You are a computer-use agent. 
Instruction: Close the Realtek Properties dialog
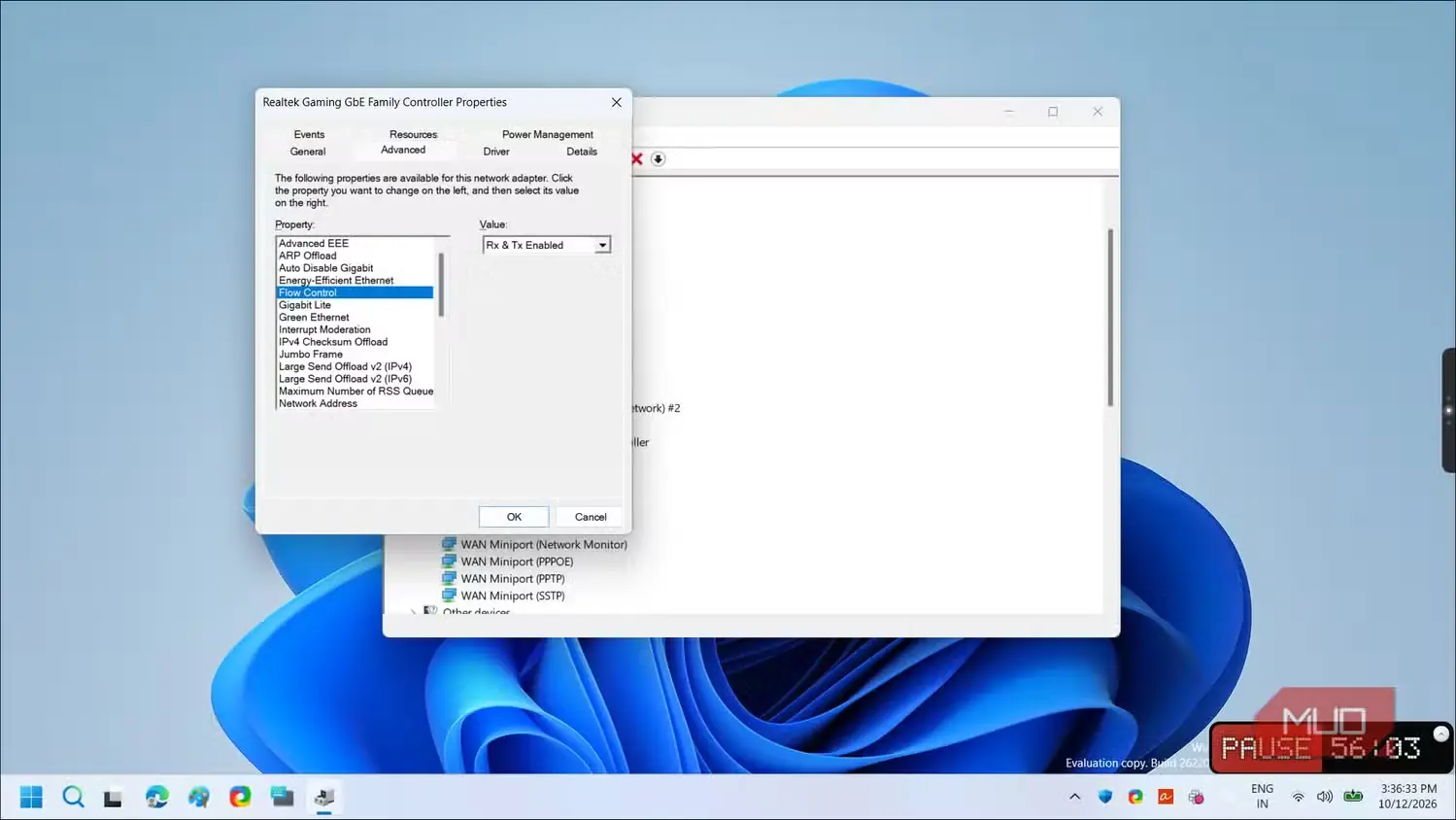(x=616, y=102)
